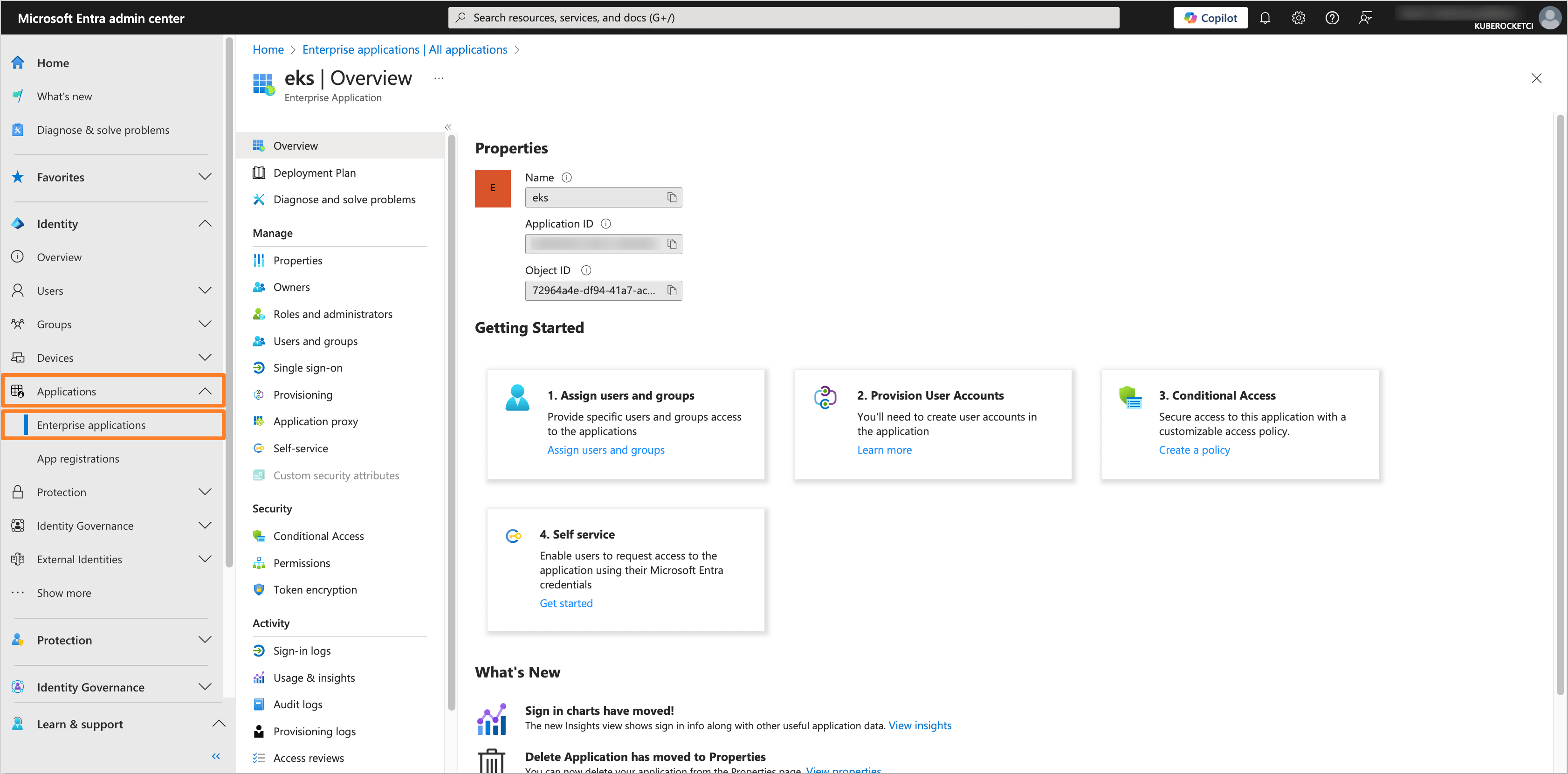The image size is (1568, 774).
Task: Show the Application ID info tooltip
Action: tap(605, 223)
